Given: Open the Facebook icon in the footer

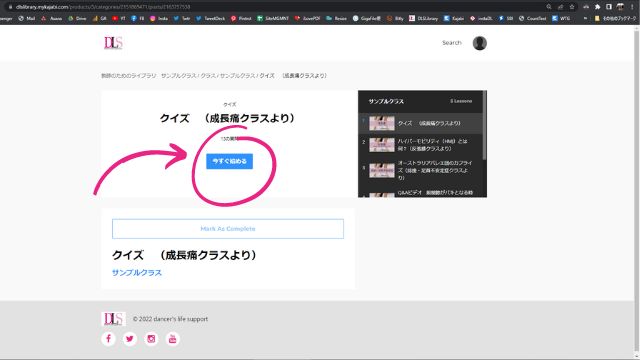Looking at the screenshot, I should click(x=109, y=339).
